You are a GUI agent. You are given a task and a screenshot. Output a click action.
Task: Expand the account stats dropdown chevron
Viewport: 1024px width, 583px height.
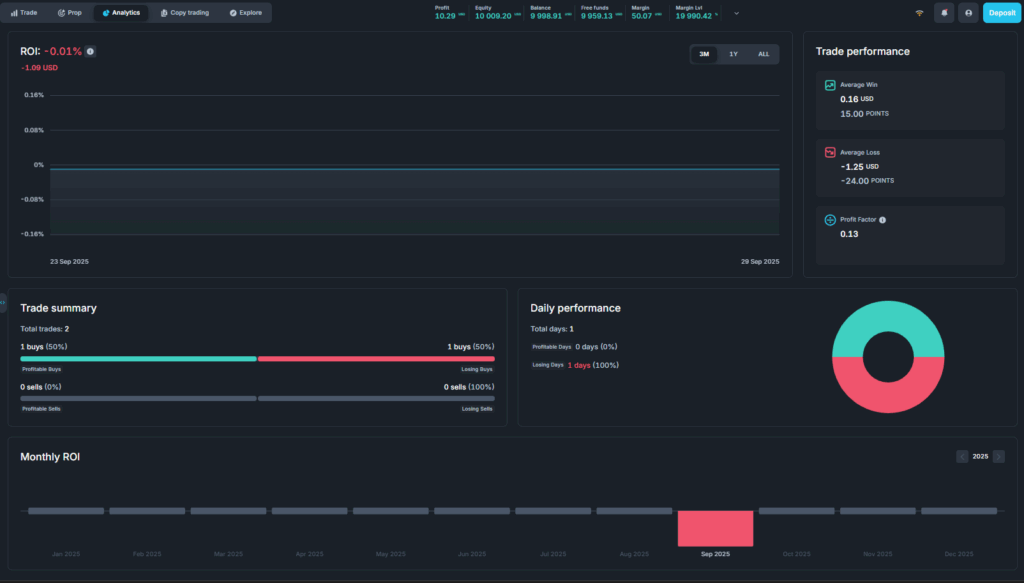[737, 13]
